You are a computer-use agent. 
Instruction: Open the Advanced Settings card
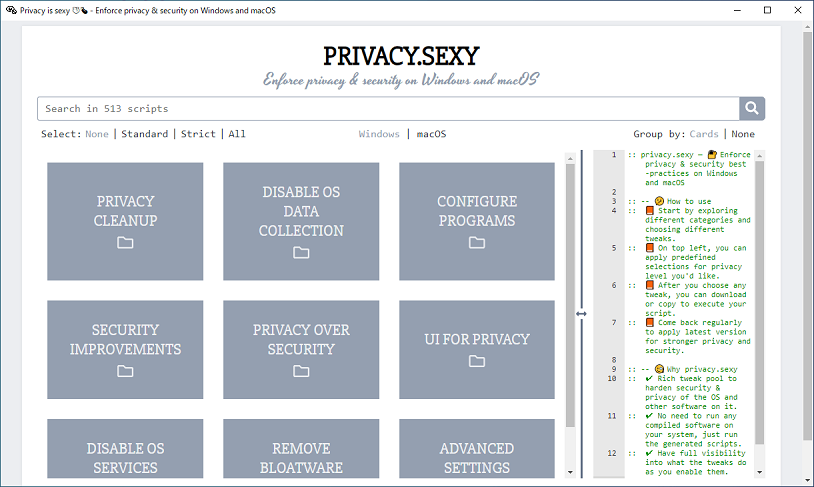(x=477, y=449)
